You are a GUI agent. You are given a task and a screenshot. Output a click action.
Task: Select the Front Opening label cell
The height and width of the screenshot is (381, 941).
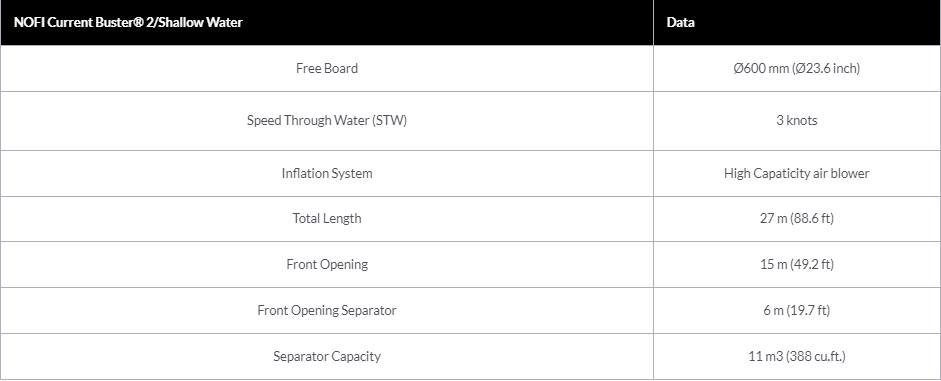coord(326,265)
